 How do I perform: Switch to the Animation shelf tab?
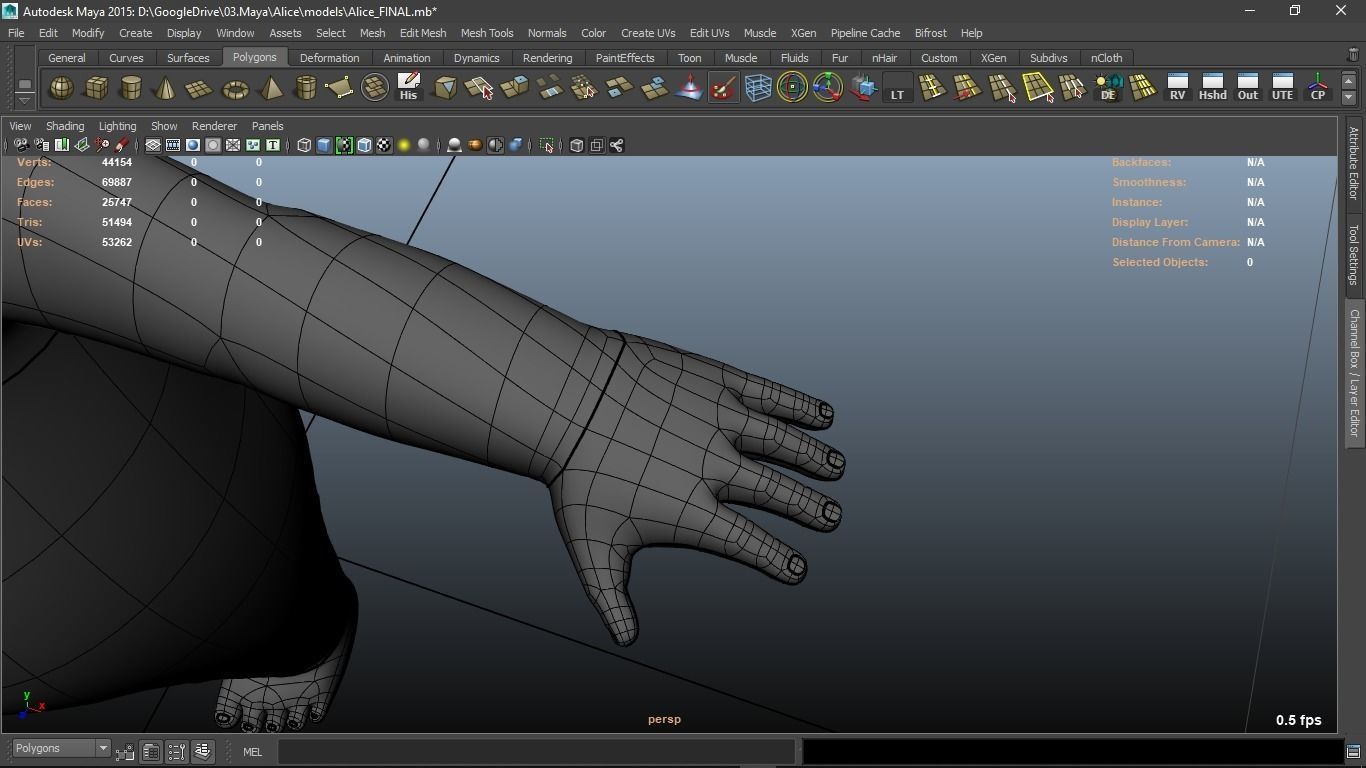(x=407, y=58)
